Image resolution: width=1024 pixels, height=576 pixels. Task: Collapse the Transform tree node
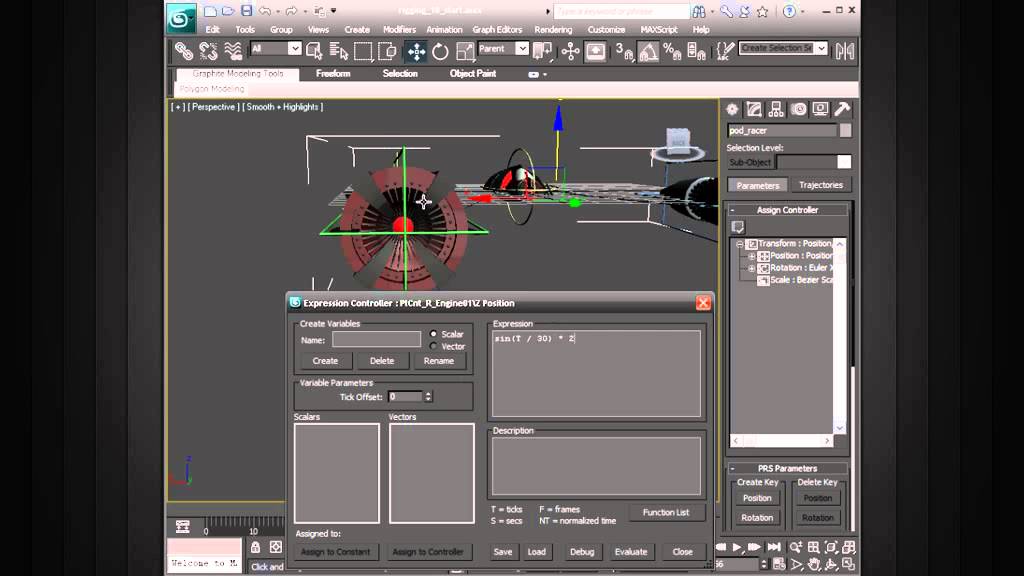[x=740, y=244]
